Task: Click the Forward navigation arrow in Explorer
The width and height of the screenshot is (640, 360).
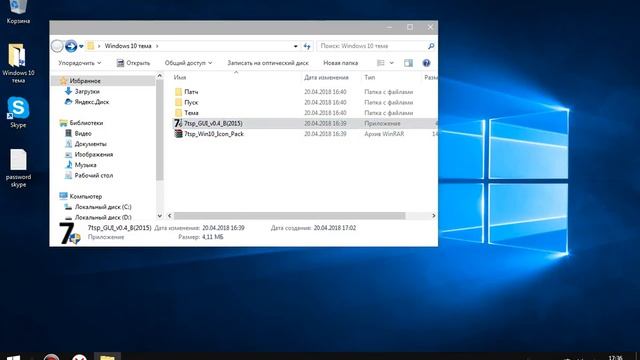Action: (71, 46)
